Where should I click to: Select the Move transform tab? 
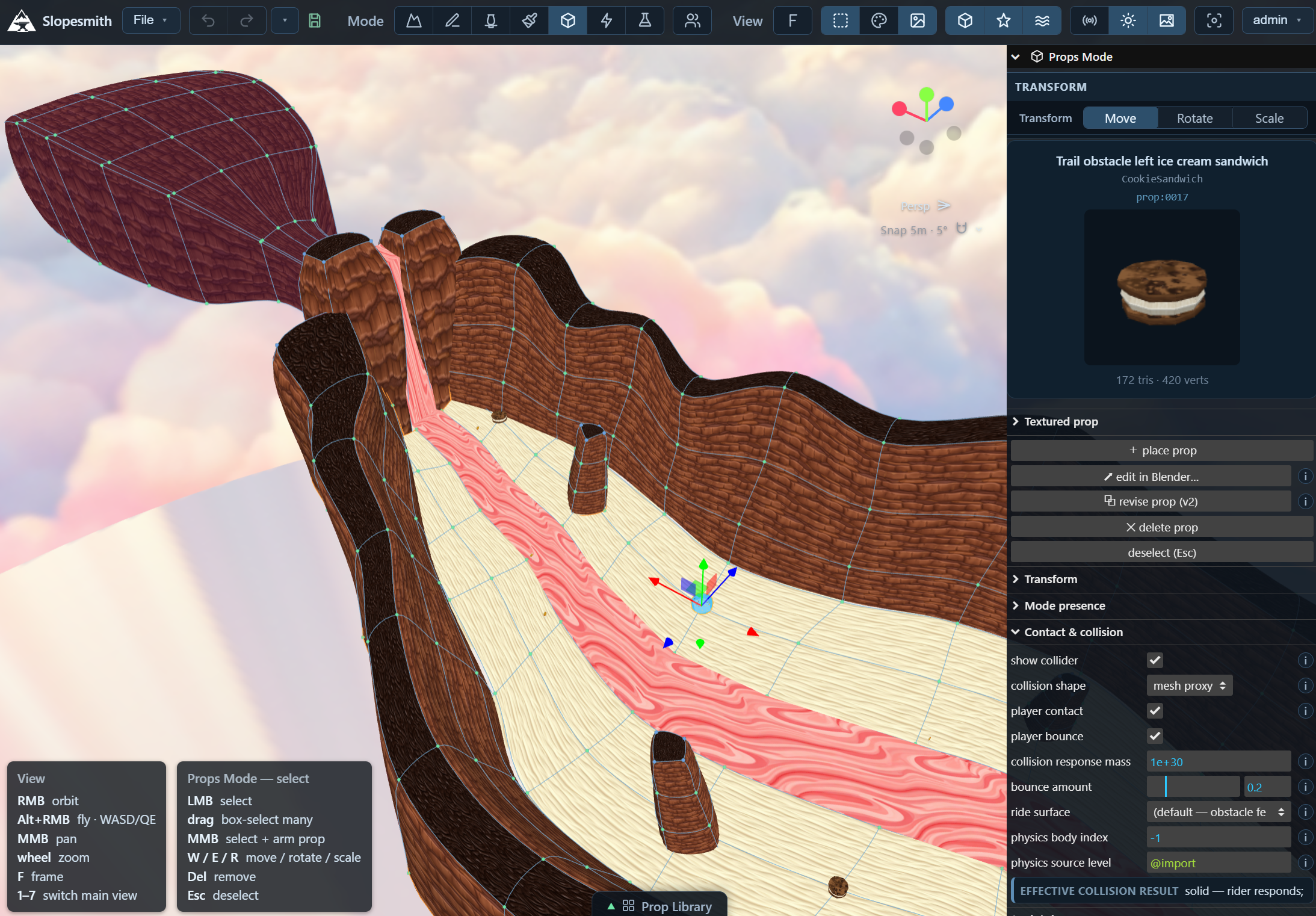pos(1120,118)
